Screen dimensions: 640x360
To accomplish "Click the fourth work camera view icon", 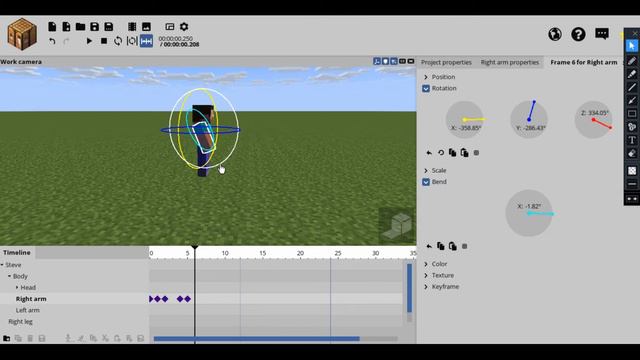I will point(402,61).
